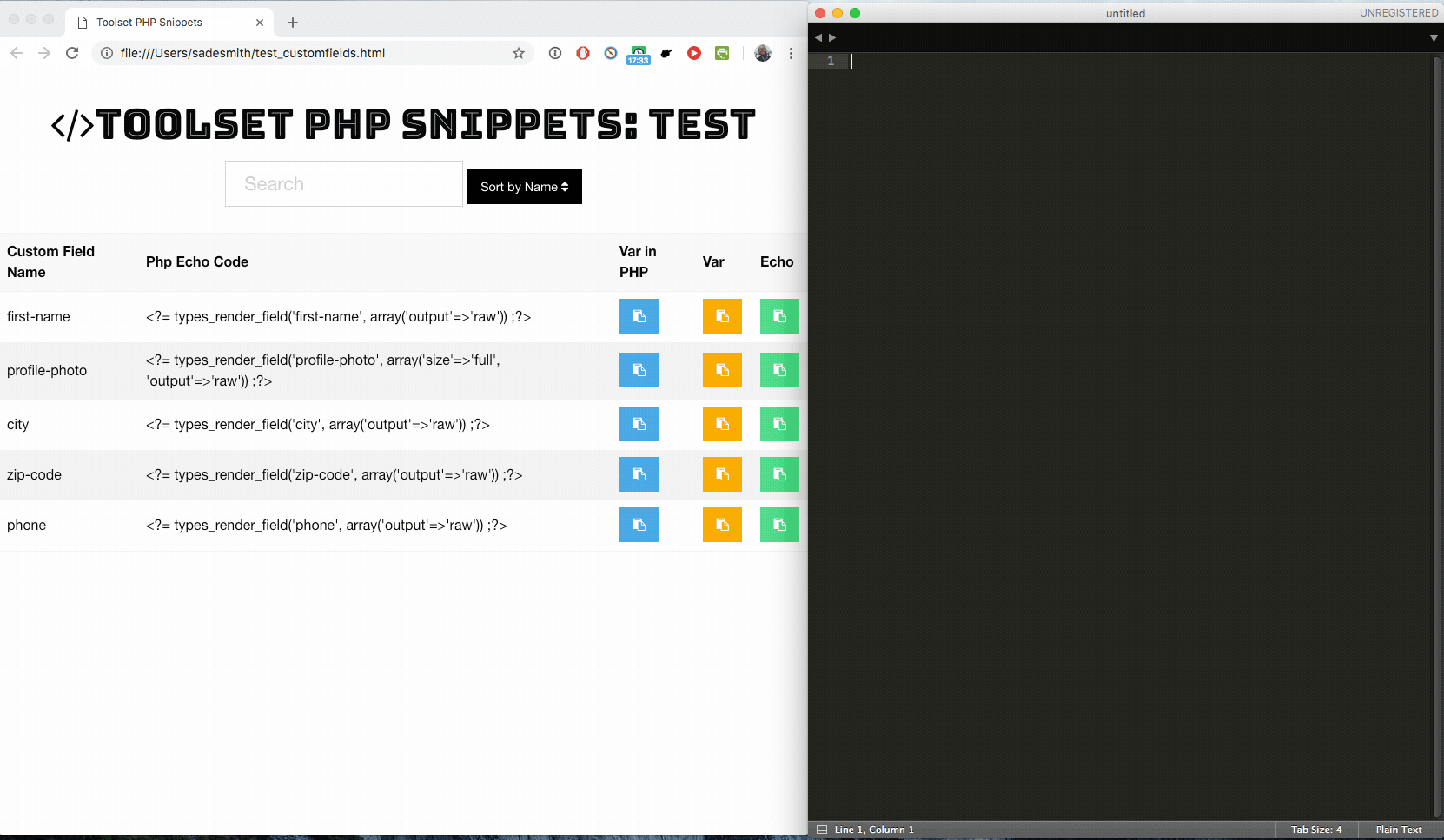
Task: Open the Chrome three-dot menu
Action: [791, 53]
